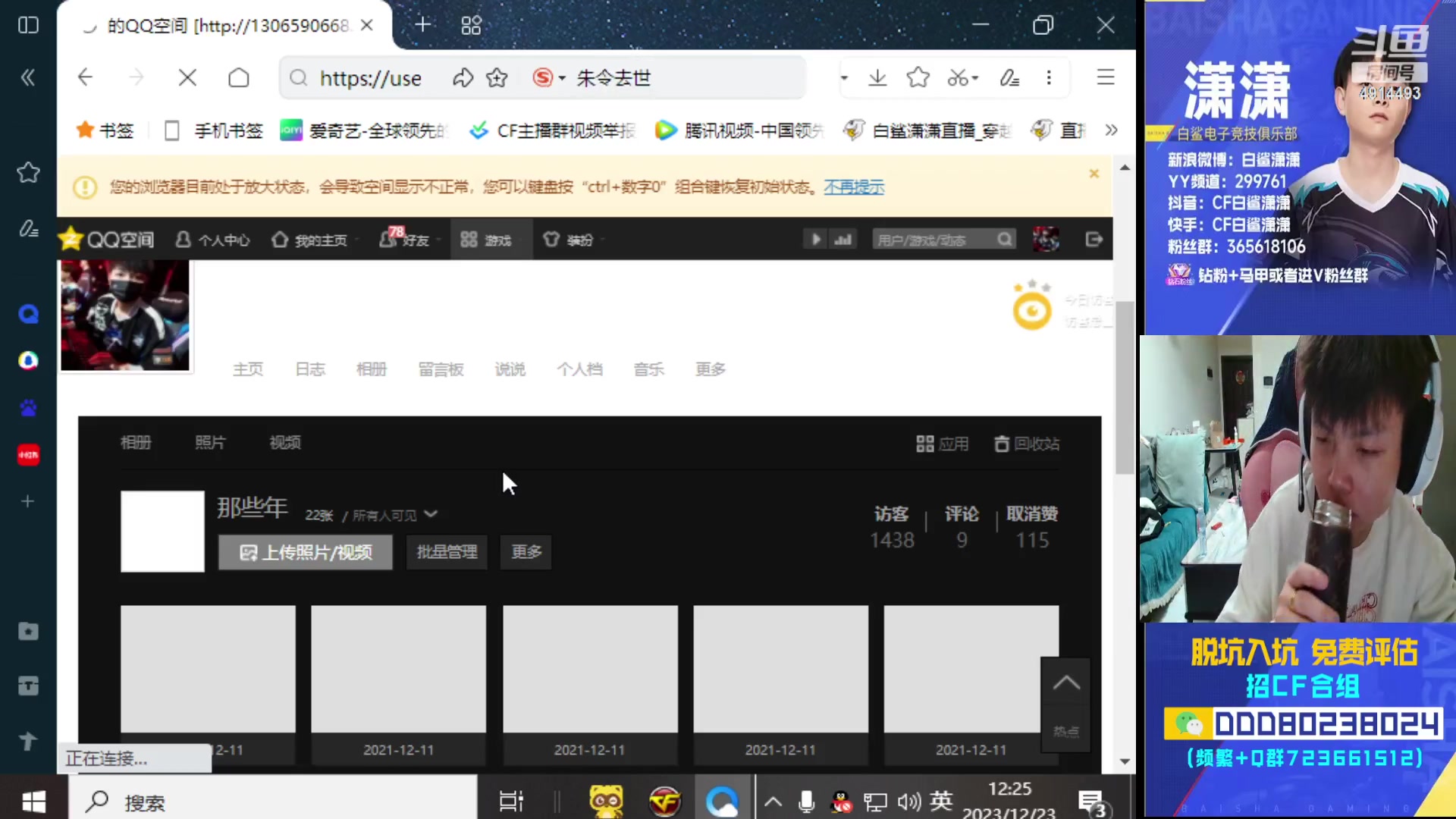Open 手机书签 bookmark folder

pyautogui.click(x=214, y=130)
